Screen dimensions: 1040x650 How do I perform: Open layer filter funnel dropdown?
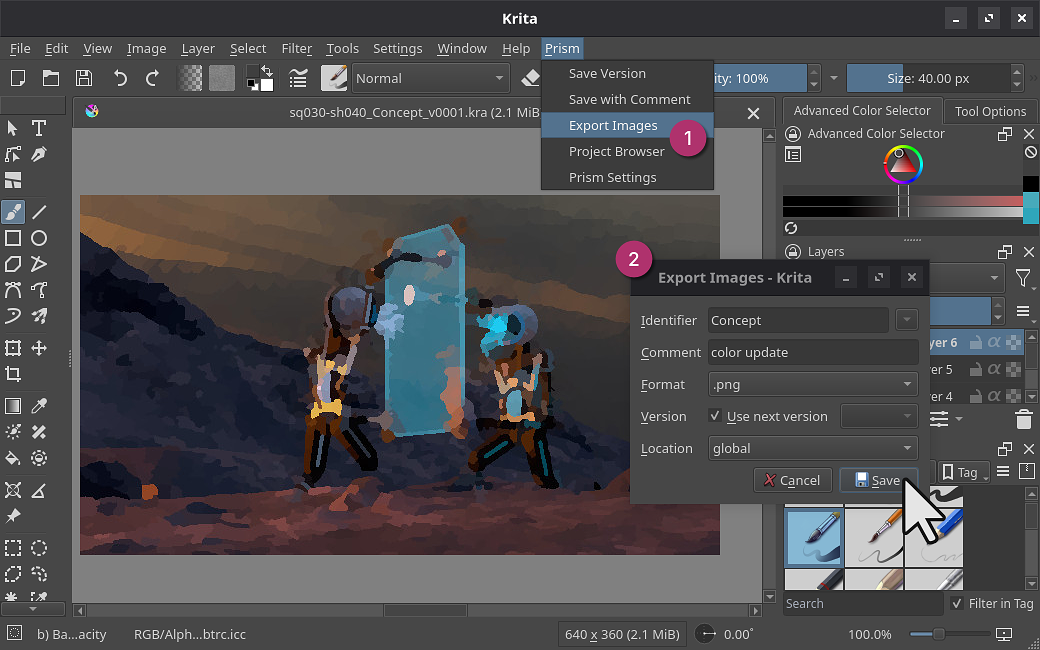(x=1024, y=279)
